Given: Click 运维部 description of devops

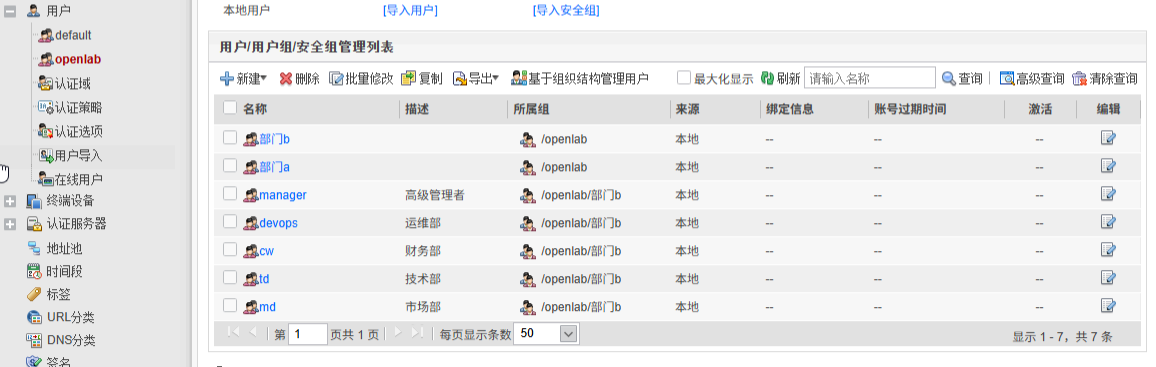Looking at the screenshot, I should point(423,223).
